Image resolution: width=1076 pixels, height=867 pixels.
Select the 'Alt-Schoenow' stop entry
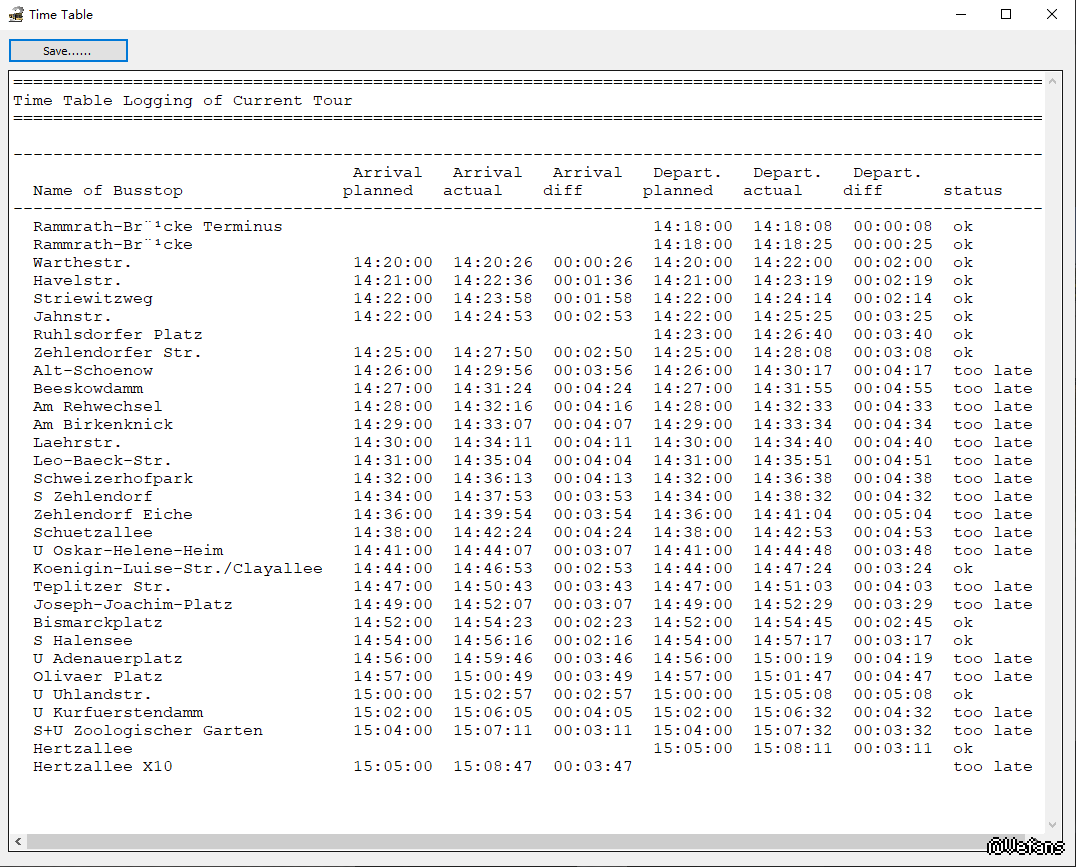tap(92, 370)
